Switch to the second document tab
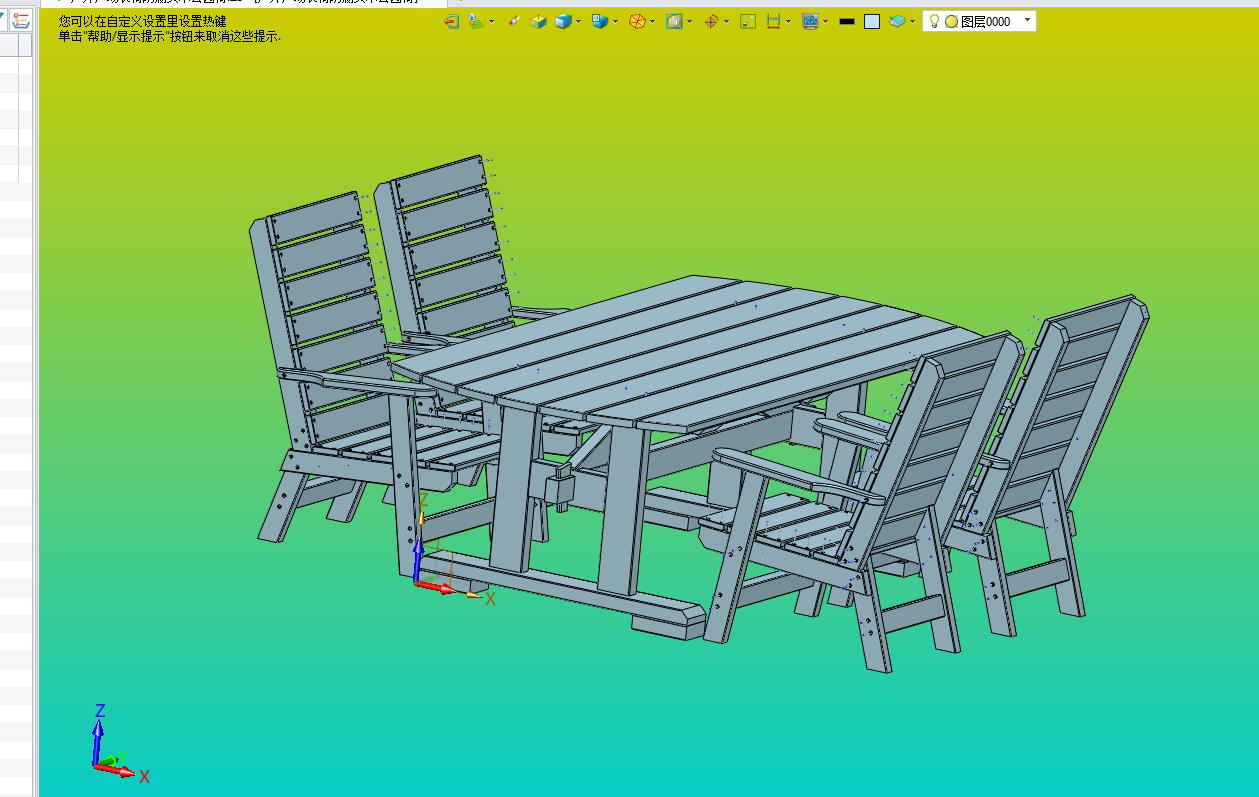 coord(340,2)
